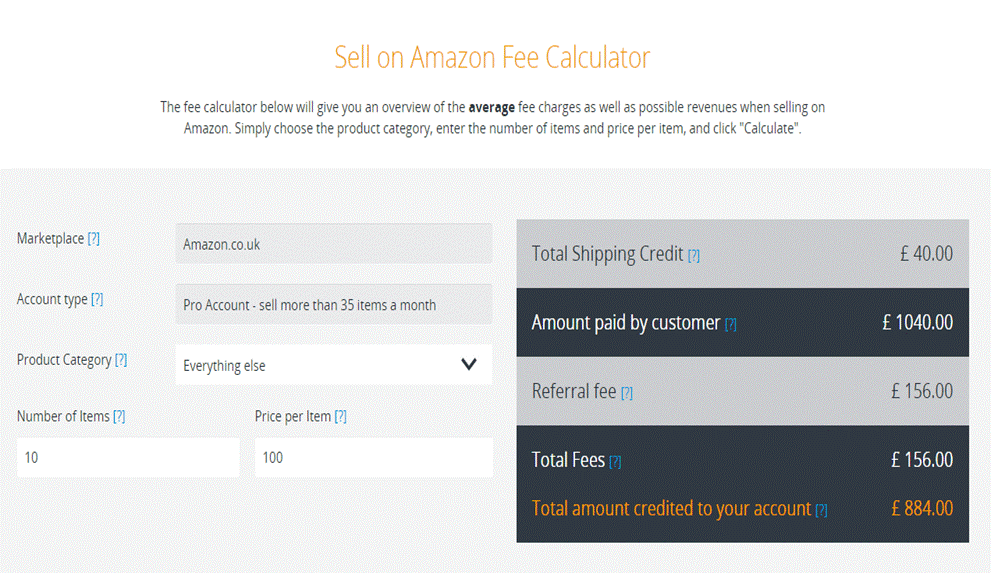Click the Pro Account type field
991x573 pixels.
333,304
